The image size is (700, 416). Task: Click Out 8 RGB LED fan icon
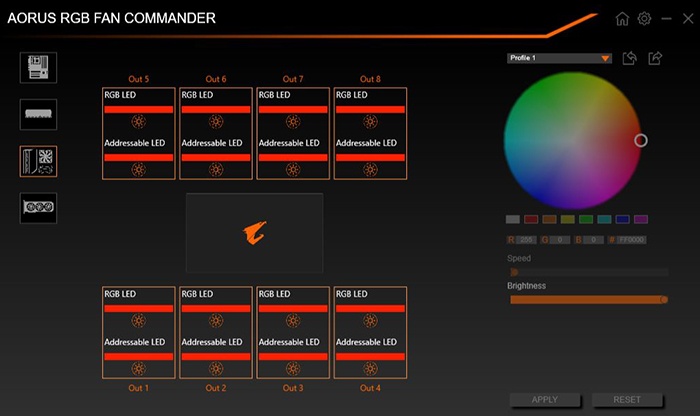[x=370, y=121]
